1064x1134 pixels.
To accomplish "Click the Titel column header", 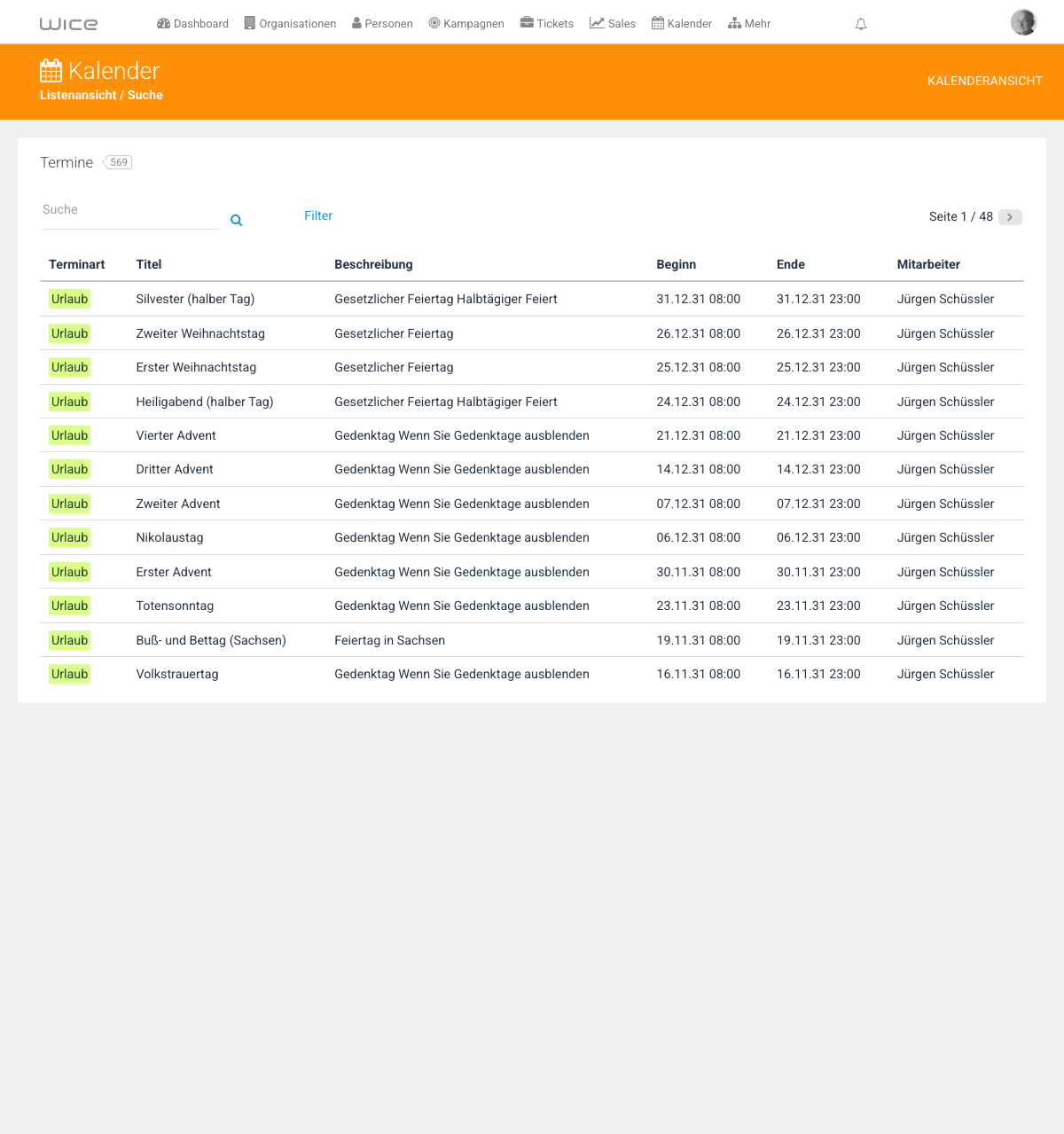I will click(x=149, y=264).
